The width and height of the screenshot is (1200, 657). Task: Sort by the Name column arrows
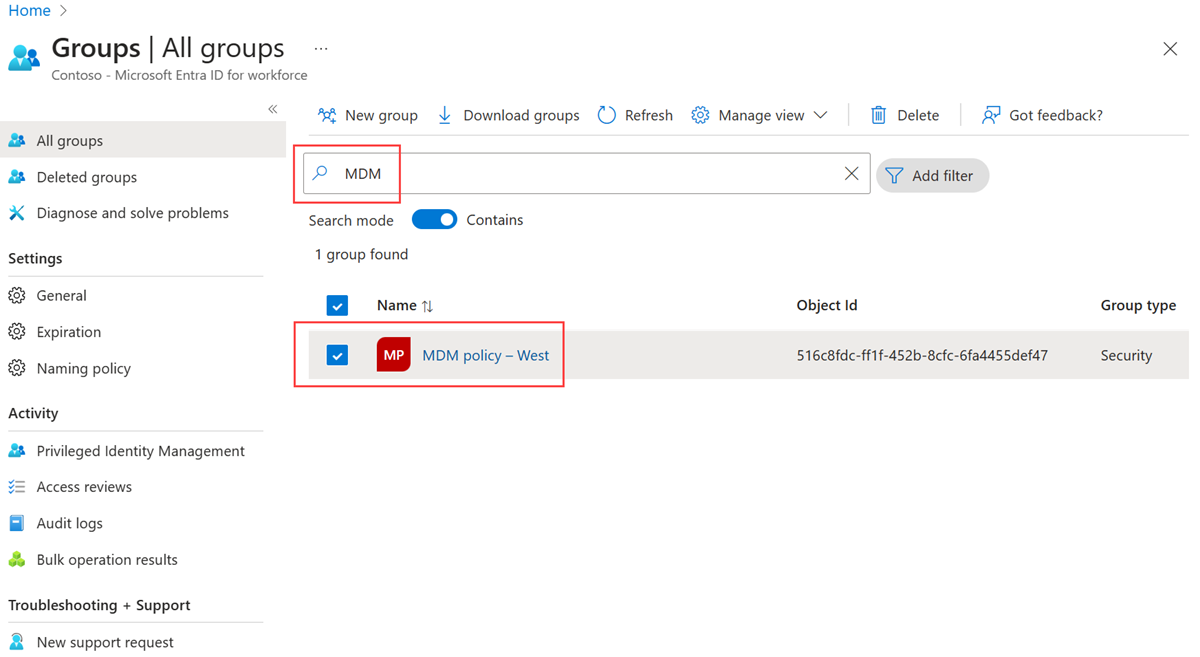pyautogui.click(x=427, y=306)
